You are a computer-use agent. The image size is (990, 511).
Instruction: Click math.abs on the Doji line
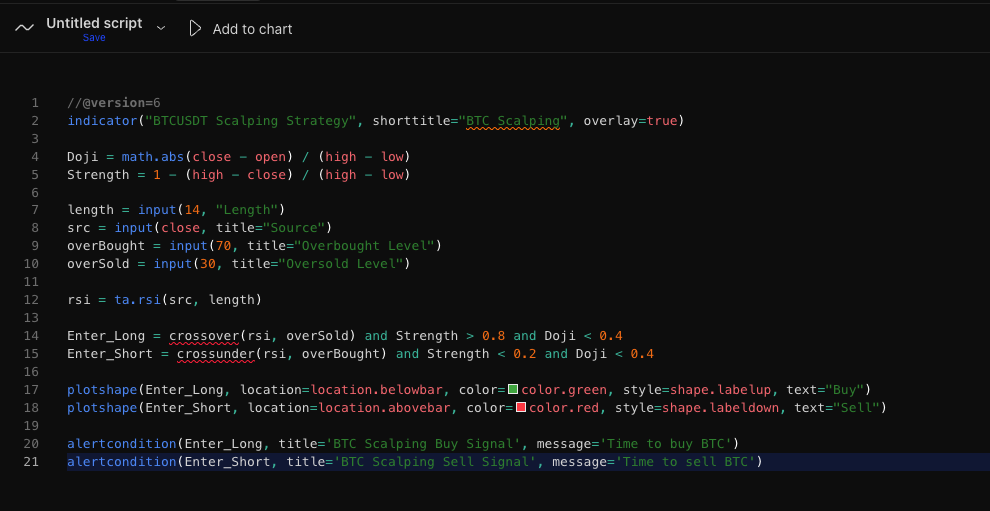[153, 156]
